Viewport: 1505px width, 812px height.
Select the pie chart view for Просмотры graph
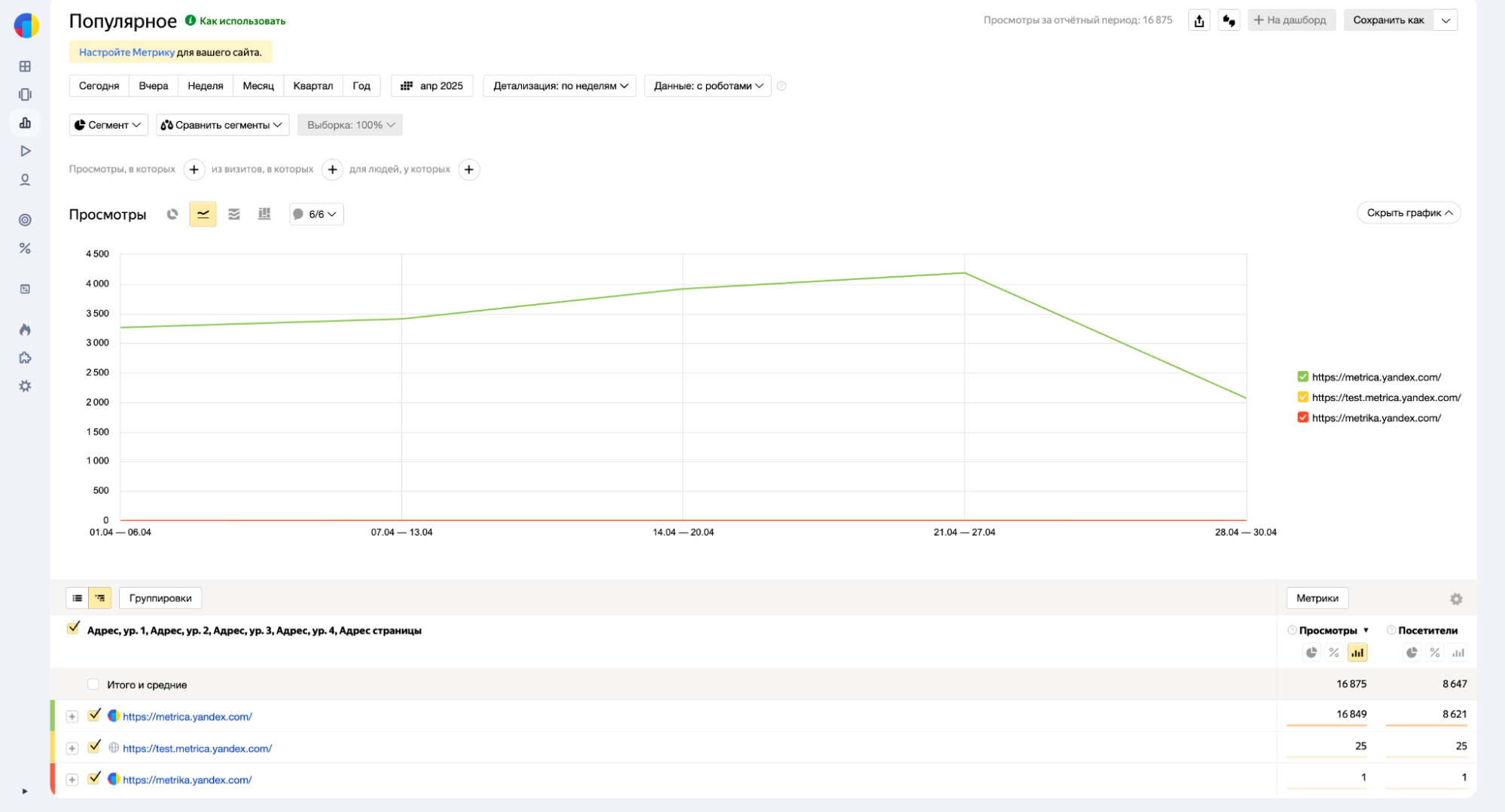pyautogui.click(x=172, y=214)
